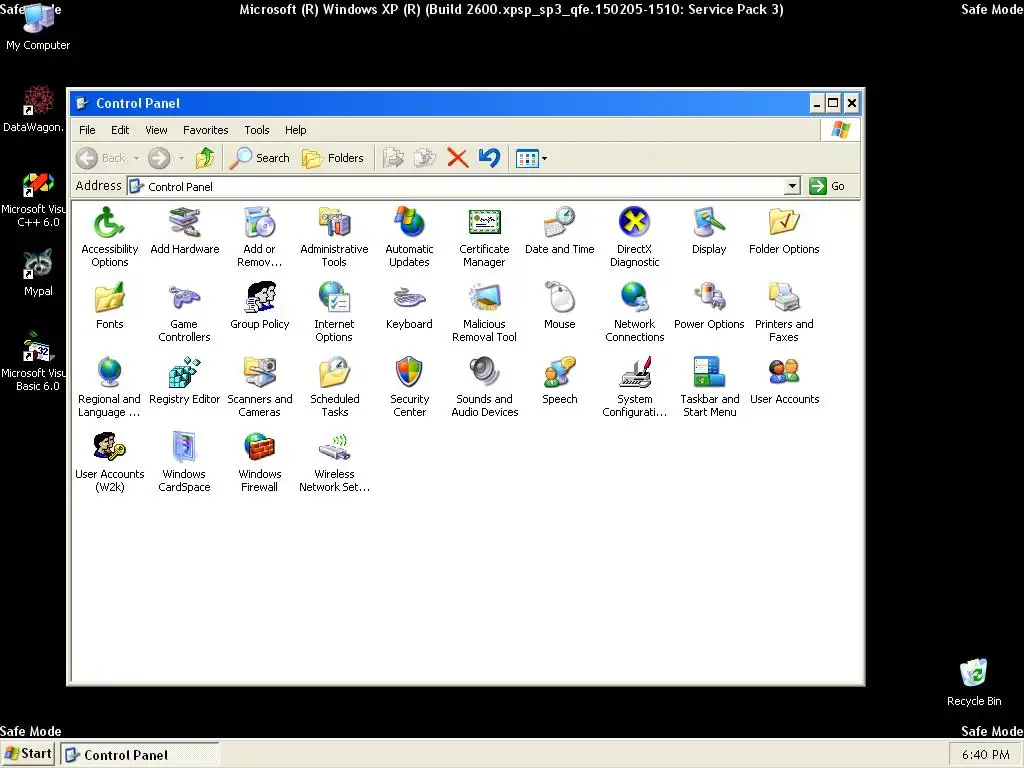Open Administrative Tools folder icon
Image resolution: width=1024 pixels, height=768 pixels.
[x=334, y=223]
